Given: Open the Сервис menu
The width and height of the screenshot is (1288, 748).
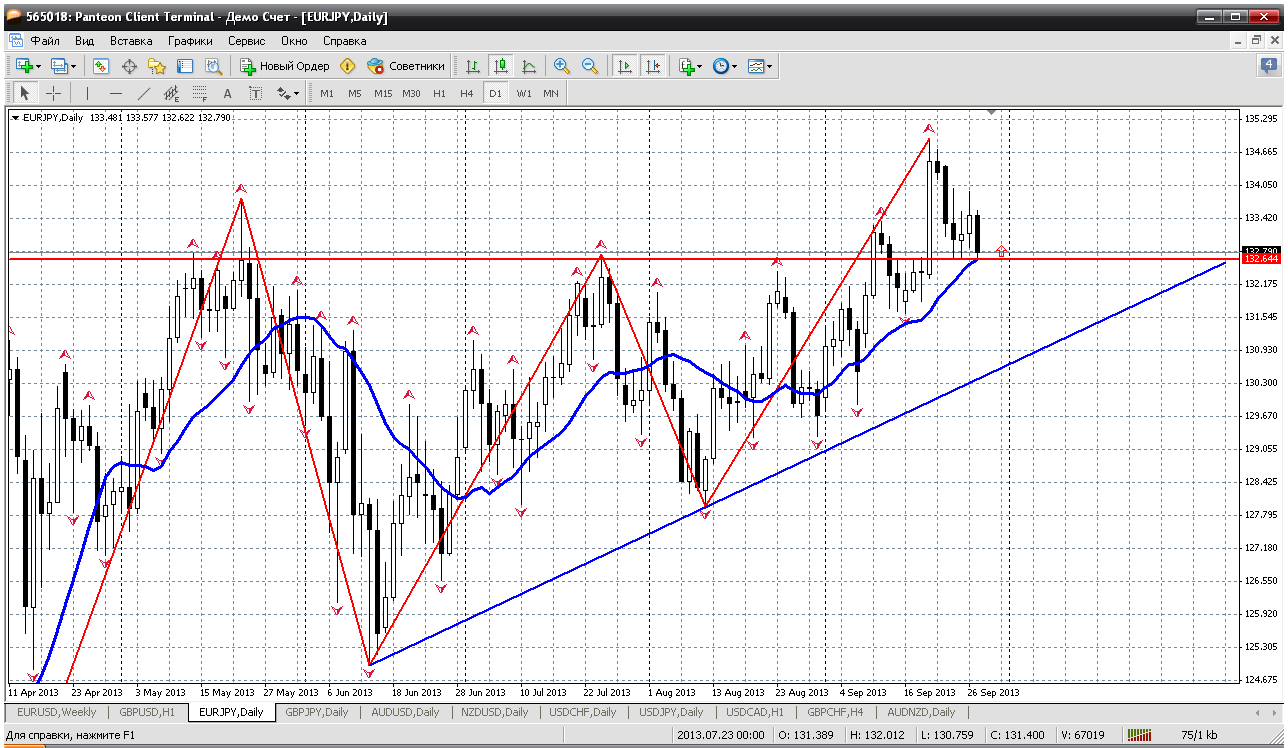Looking at the screenshot, I should pos(246,41).
